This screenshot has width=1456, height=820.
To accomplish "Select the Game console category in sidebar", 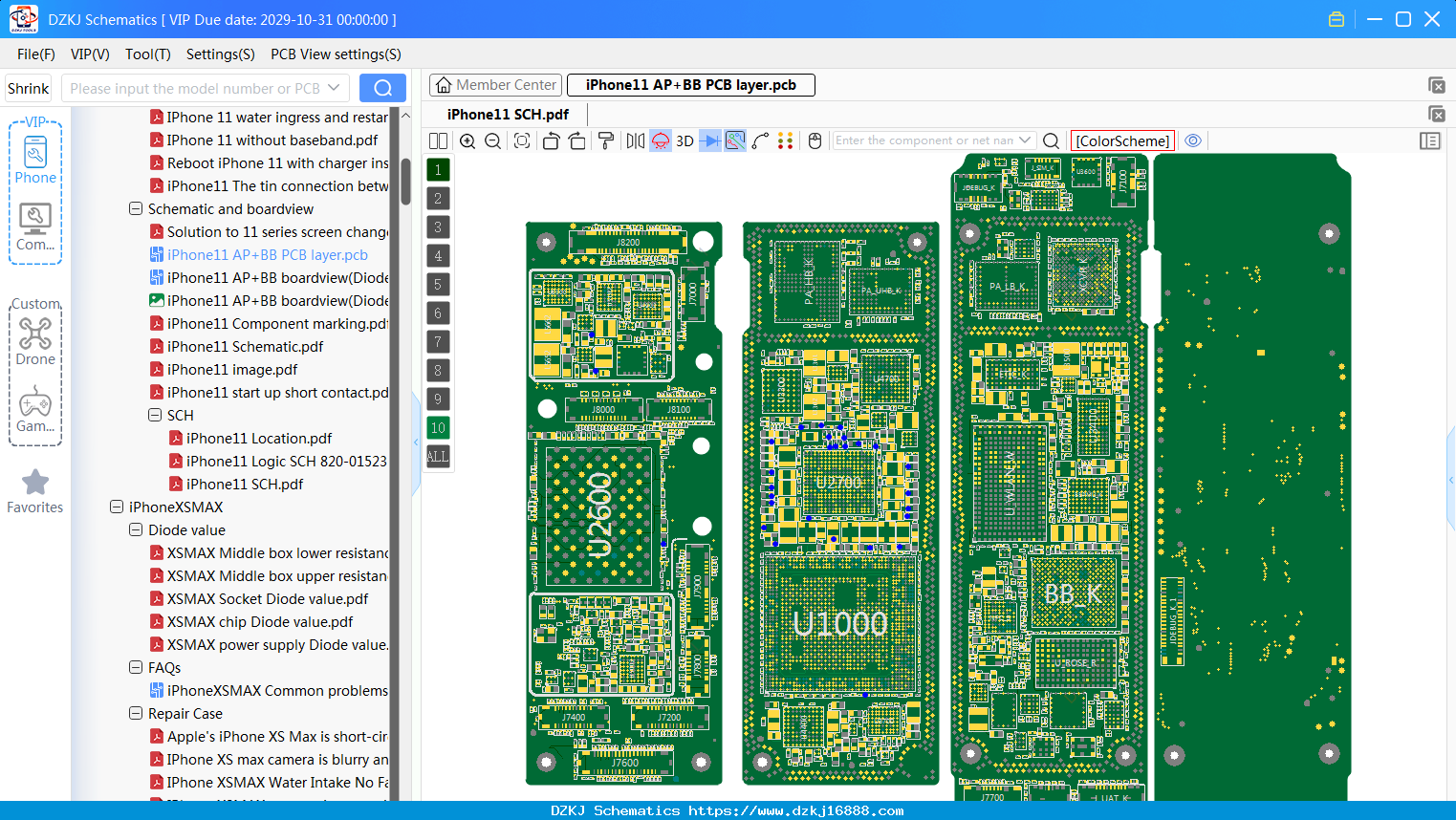I will [x=35, y=408].
